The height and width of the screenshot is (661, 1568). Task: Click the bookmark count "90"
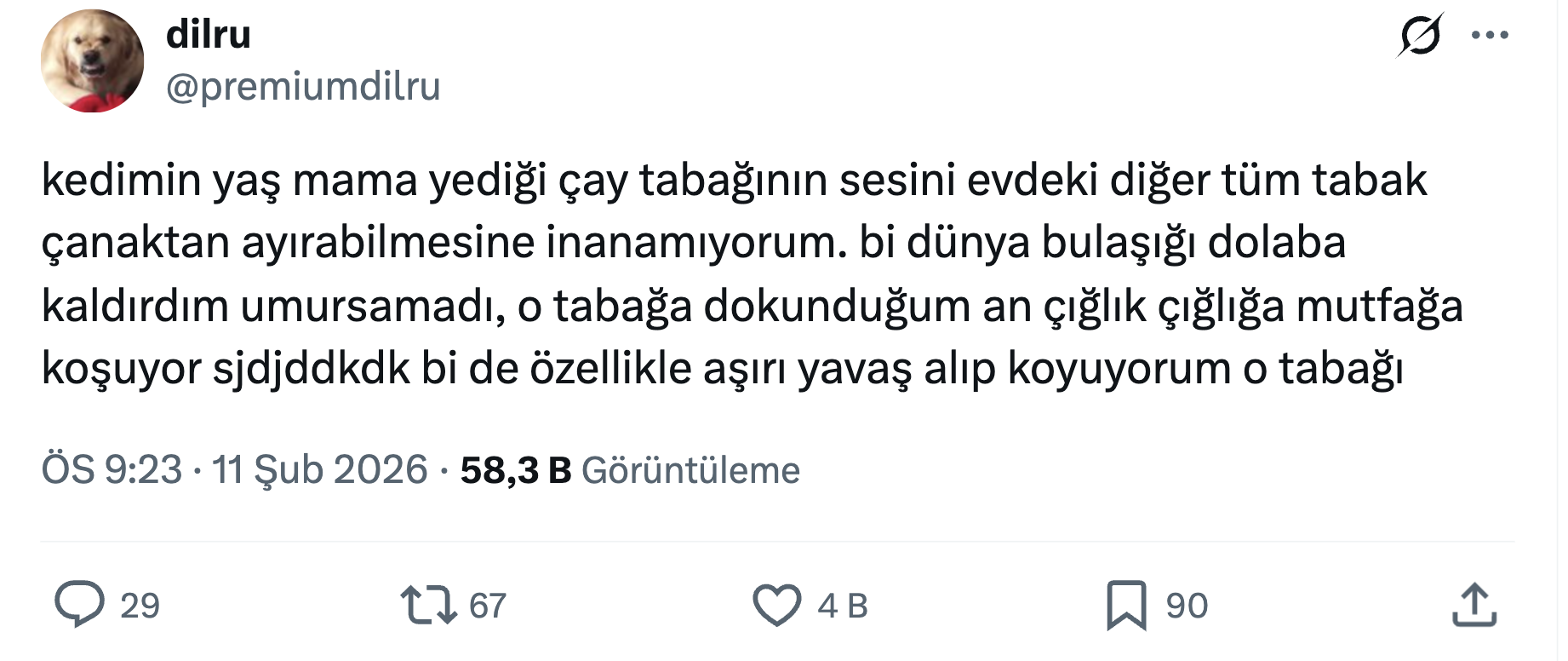tap(1187, 606)
